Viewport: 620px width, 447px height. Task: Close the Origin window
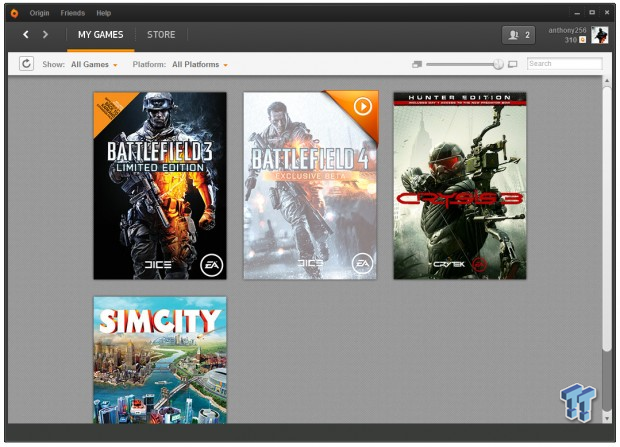(607, 13)
